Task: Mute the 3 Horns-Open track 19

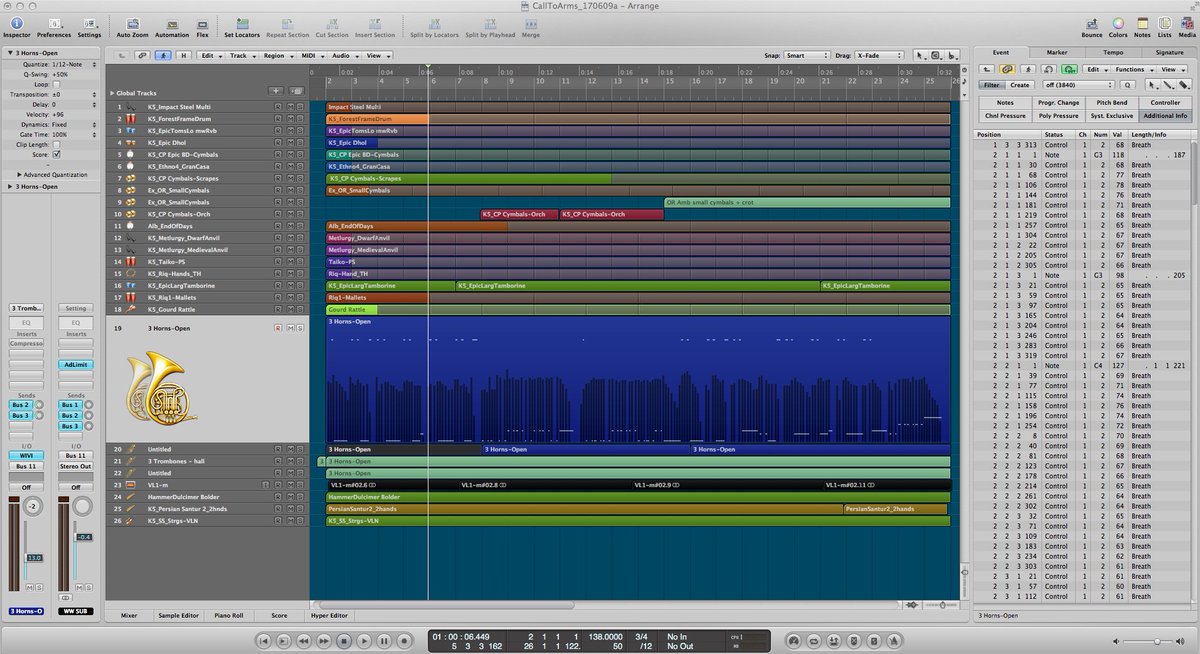Action: [x=291, y=328]
